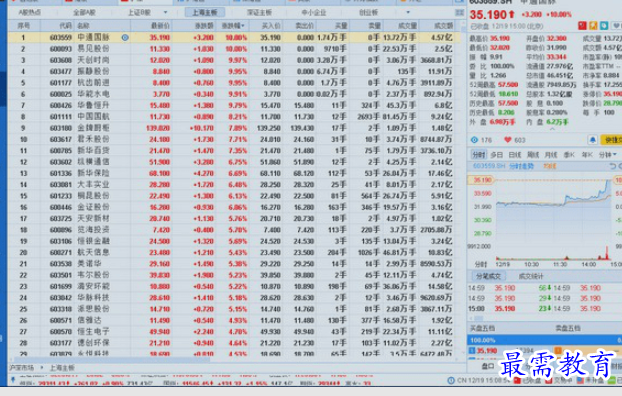
Task: Sort by the 成交量 column header
Action: pyautogui.click(x=407, y=26)
